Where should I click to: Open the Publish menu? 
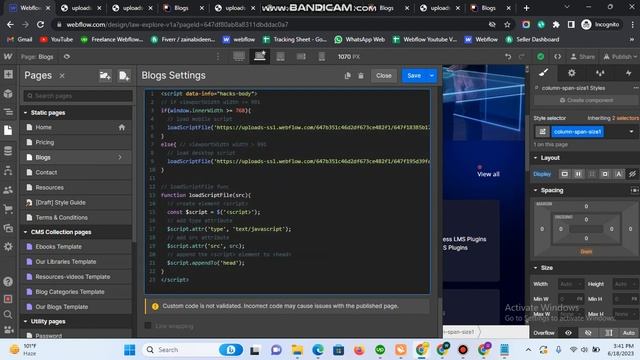(620, 57)
